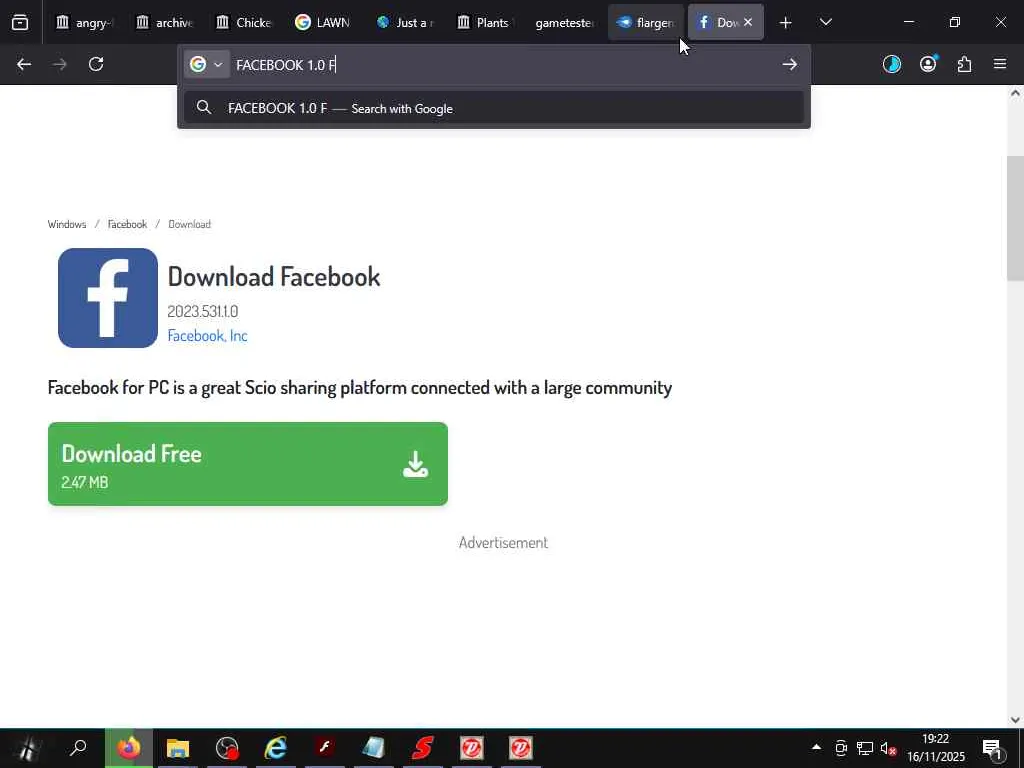Image resolution: width=1024 pixels, height=768 pixels.
Task: Open network status tray icon
Action: pos(865,748)
